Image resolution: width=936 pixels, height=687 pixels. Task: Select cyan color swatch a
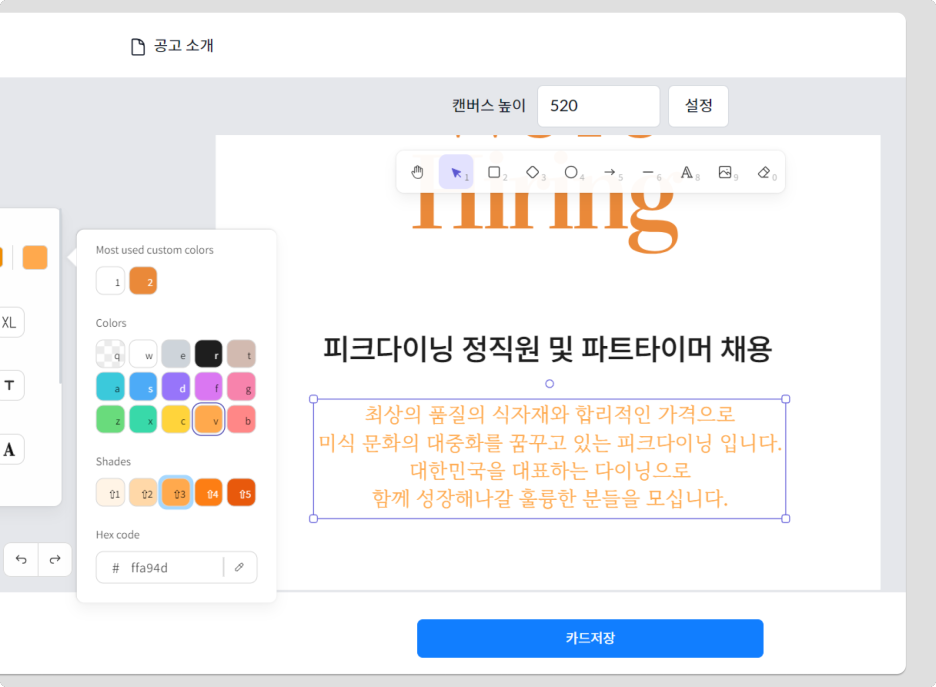tap(110, 387)
